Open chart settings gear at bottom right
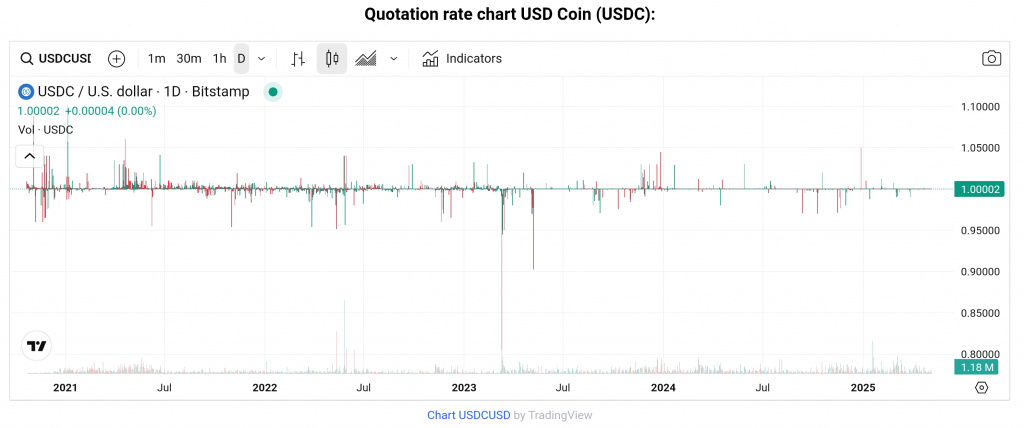1024x428 pixels. click(x=982, y=387)
